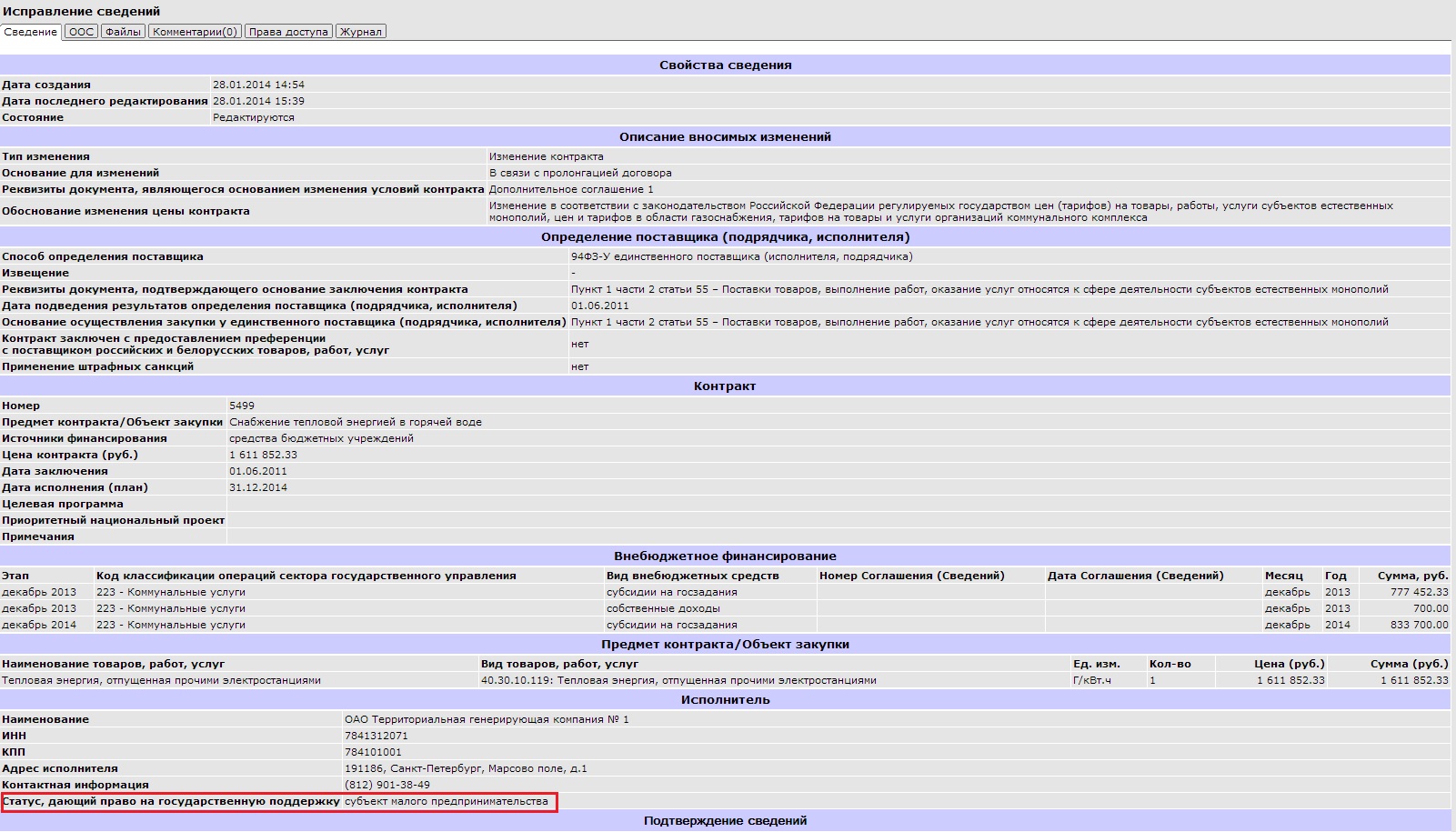Click the 'Свойства сведения' section header
Viewport: 1456px width, 832px height.
725,65
